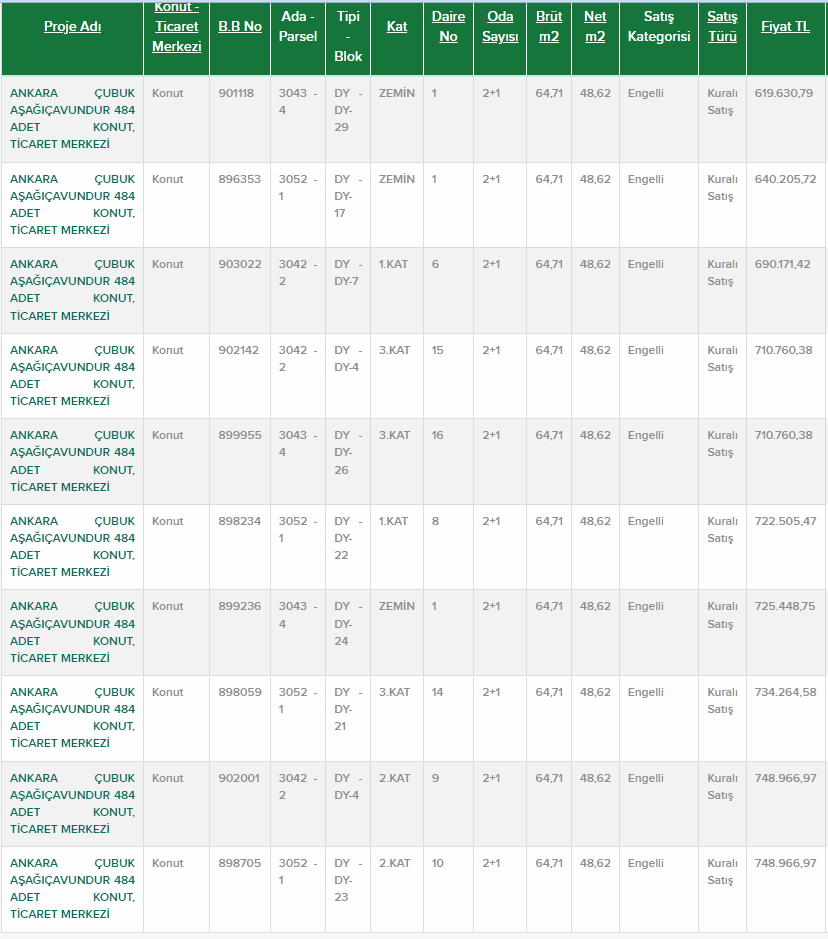
Task: Click the Kat column header
Action: click(x=397, y=27)
